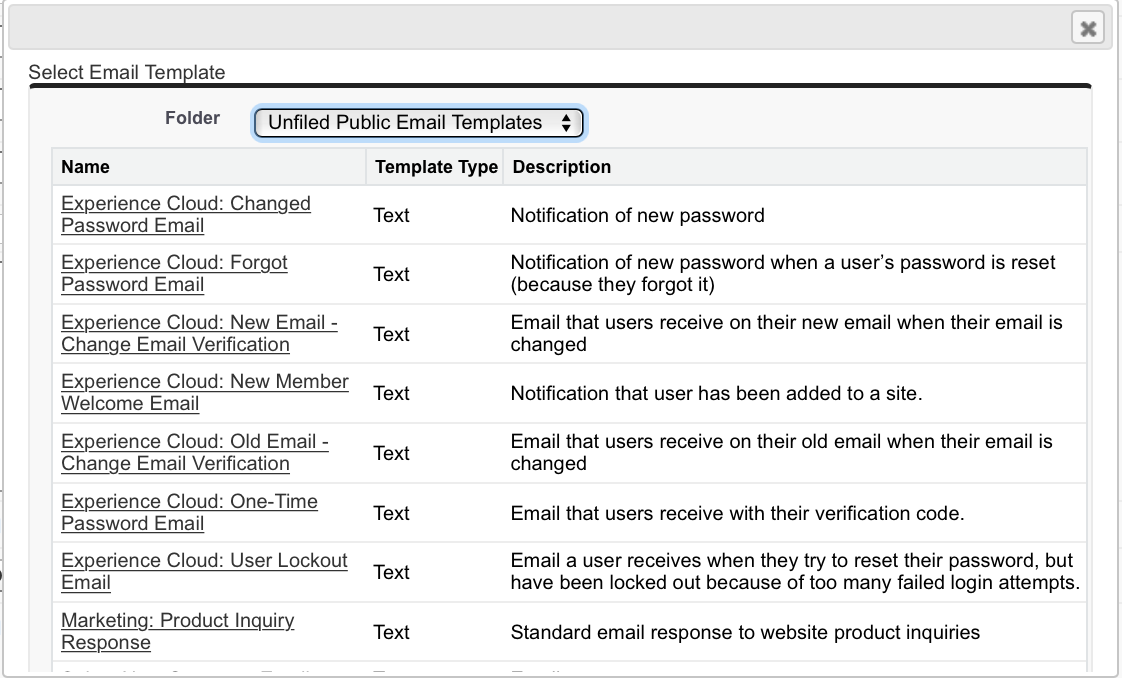
Task: Select Marketing: Product Inquiry Response template
Action: click(177, 631)
